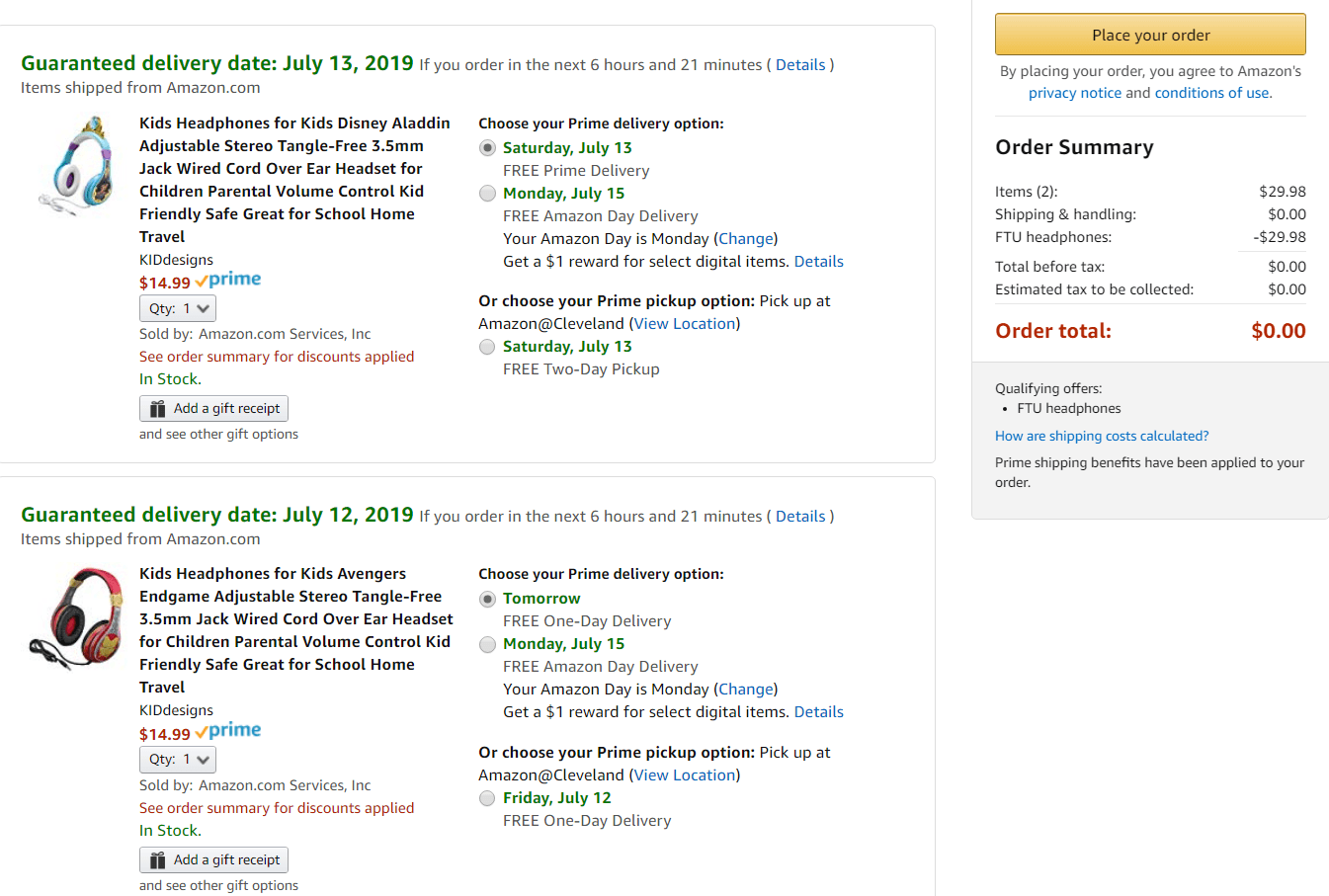Click Change link for Avengers Amazon Day
The height and width of the screenshot is (896, 1329).
(745, 690)
